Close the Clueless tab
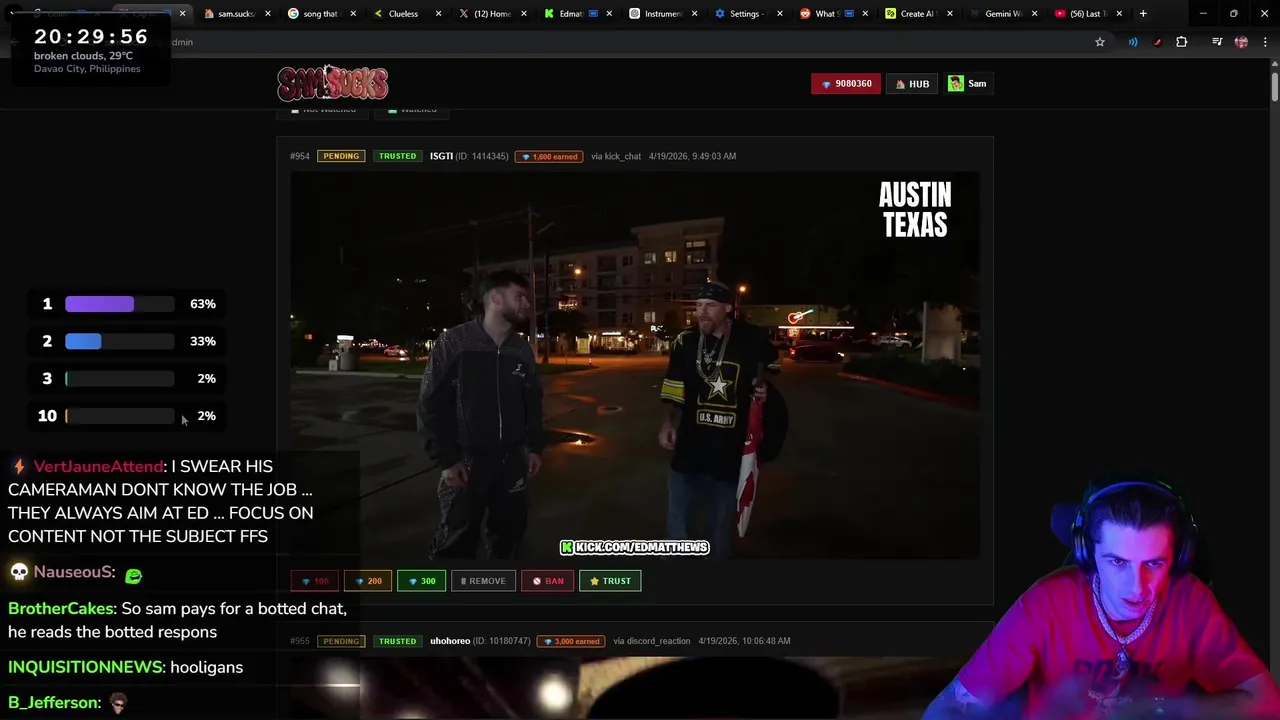 [438, 14]
